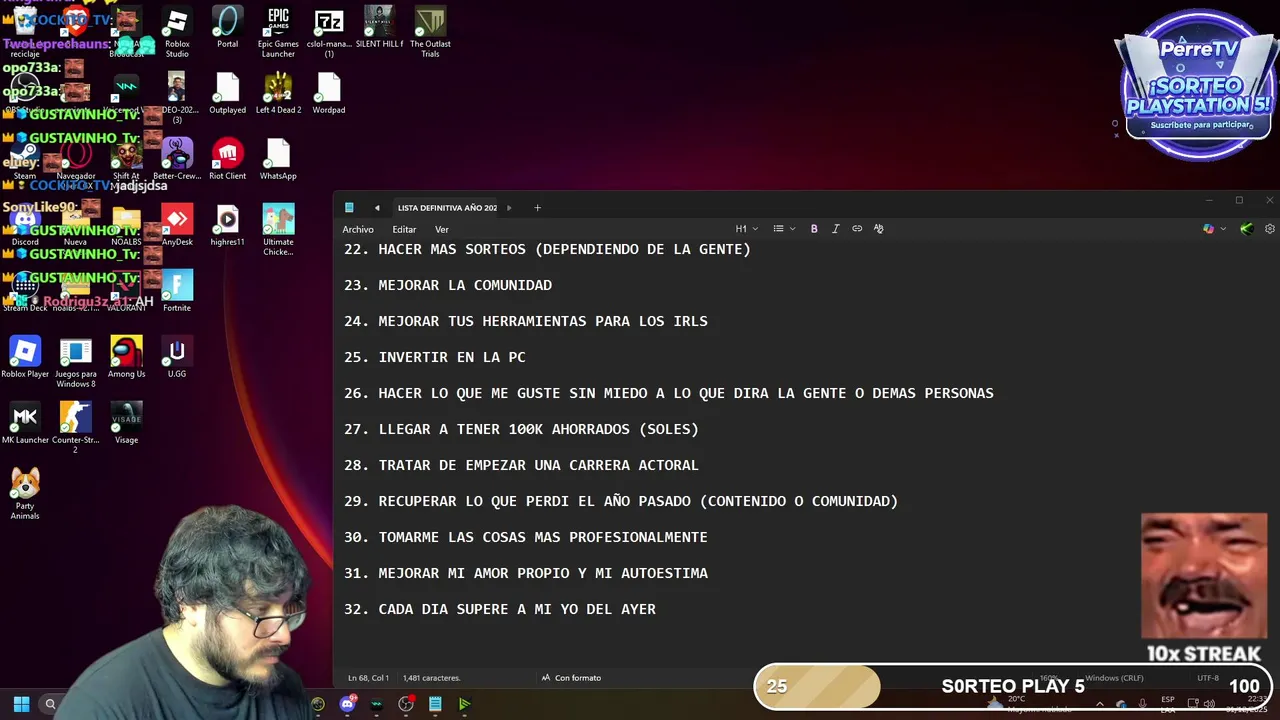Open Discord from the taskbar
This screenshot has width=1280, height=720.
pos(347,704)
